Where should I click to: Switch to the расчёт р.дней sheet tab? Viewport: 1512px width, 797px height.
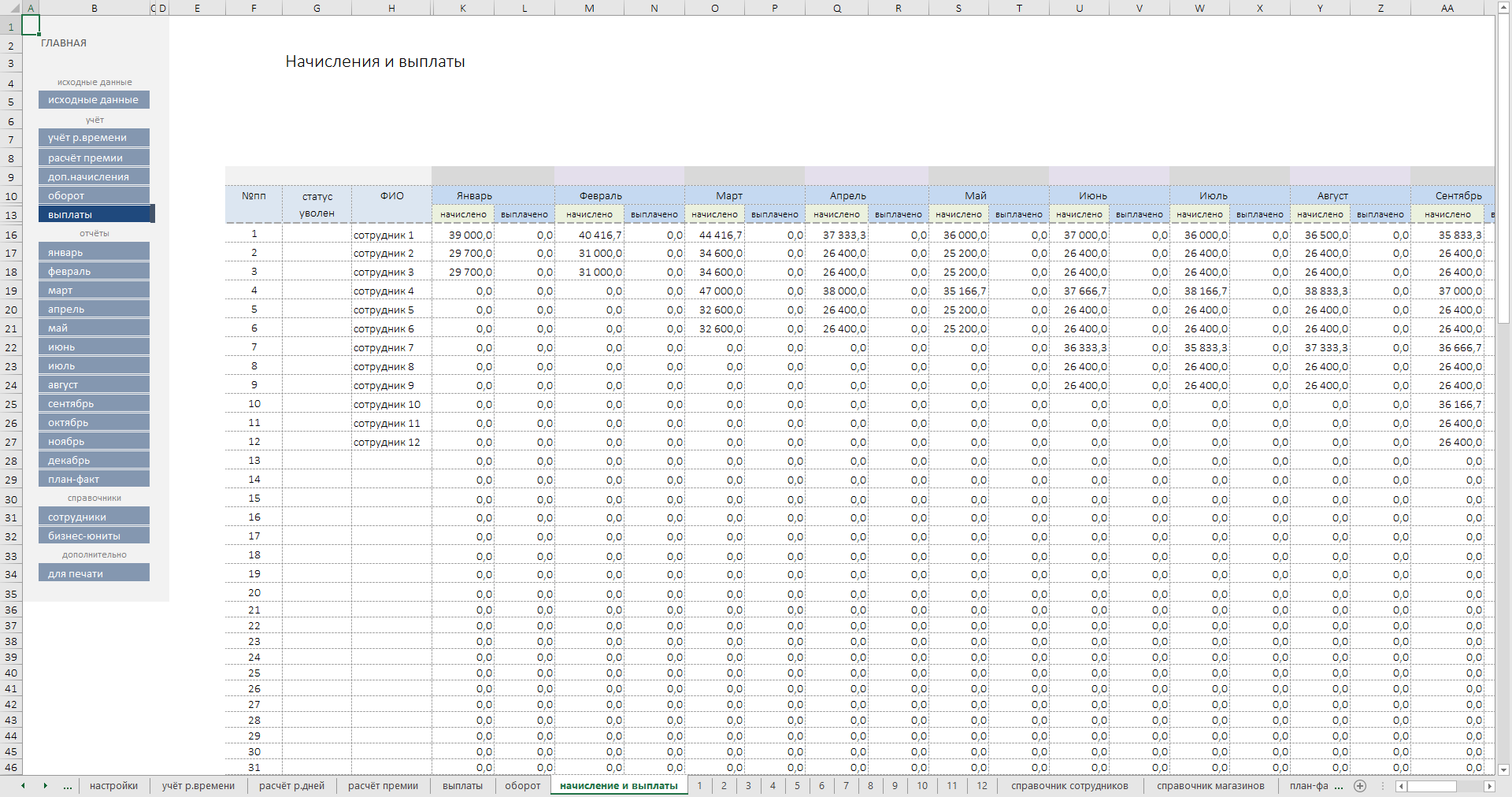point(291,786)
